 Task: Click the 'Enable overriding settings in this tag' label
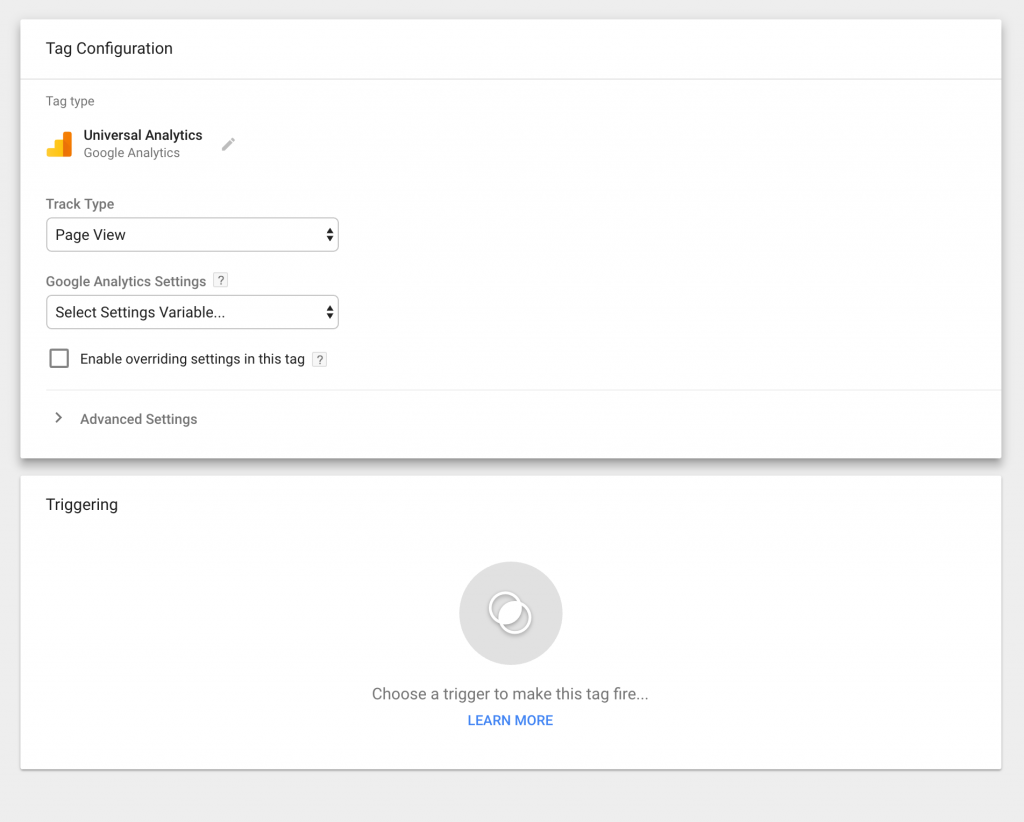pos(192,359)
